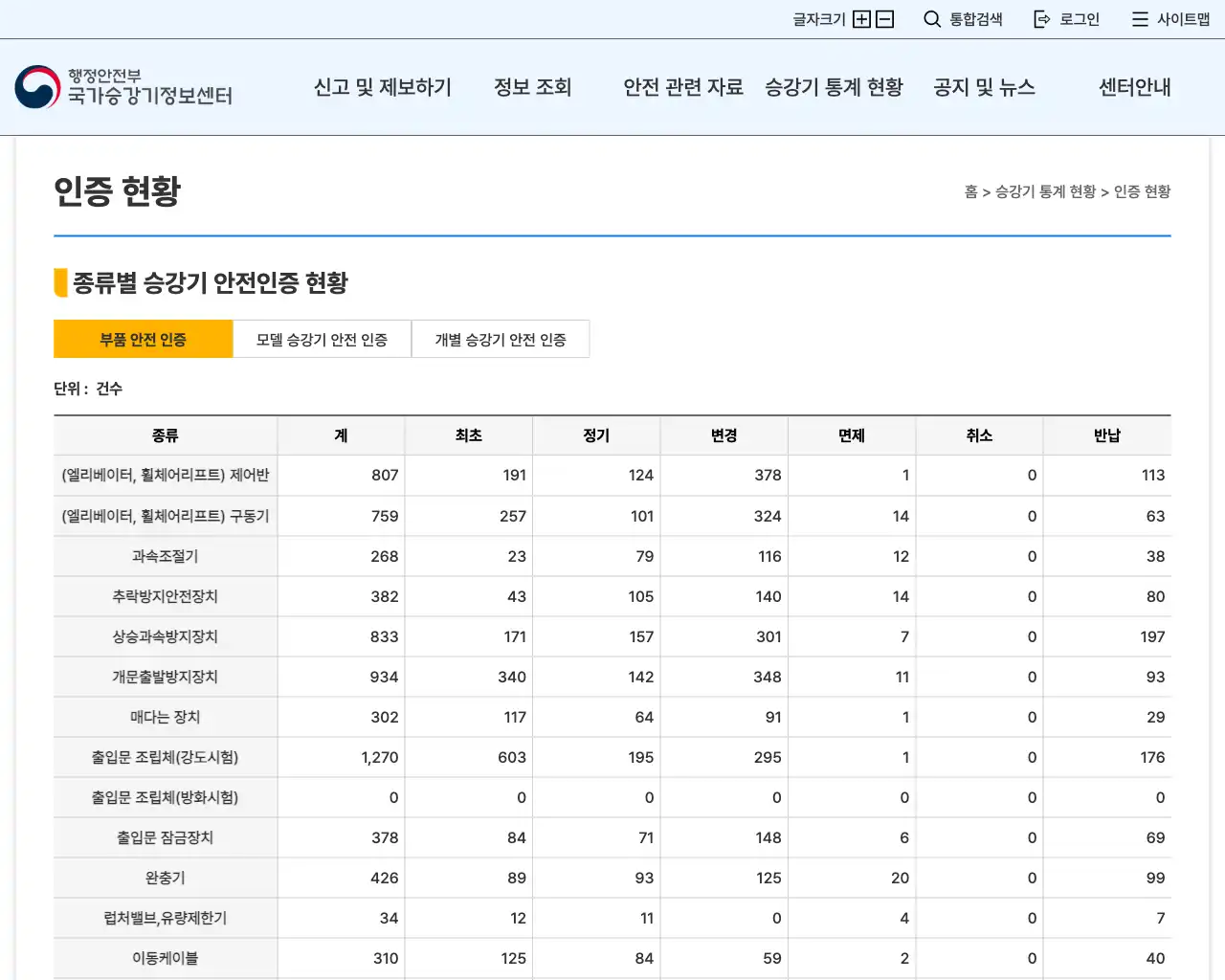
Task: Open the sitemap hamburger icon
Action: tap(1140, 19)
